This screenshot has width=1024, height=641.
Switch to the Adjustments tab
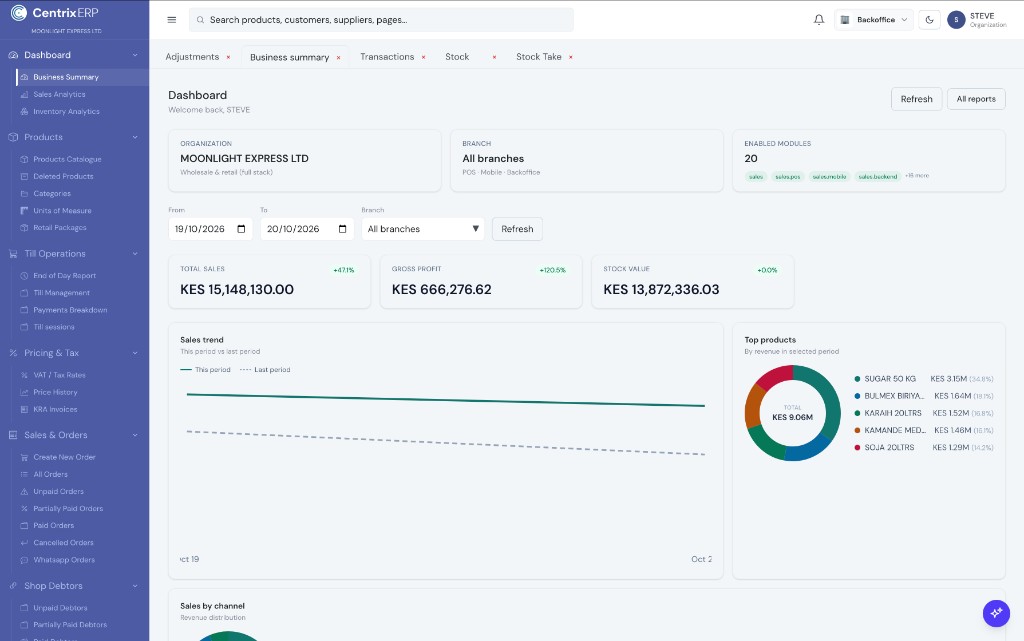click(x=192, y=57)
